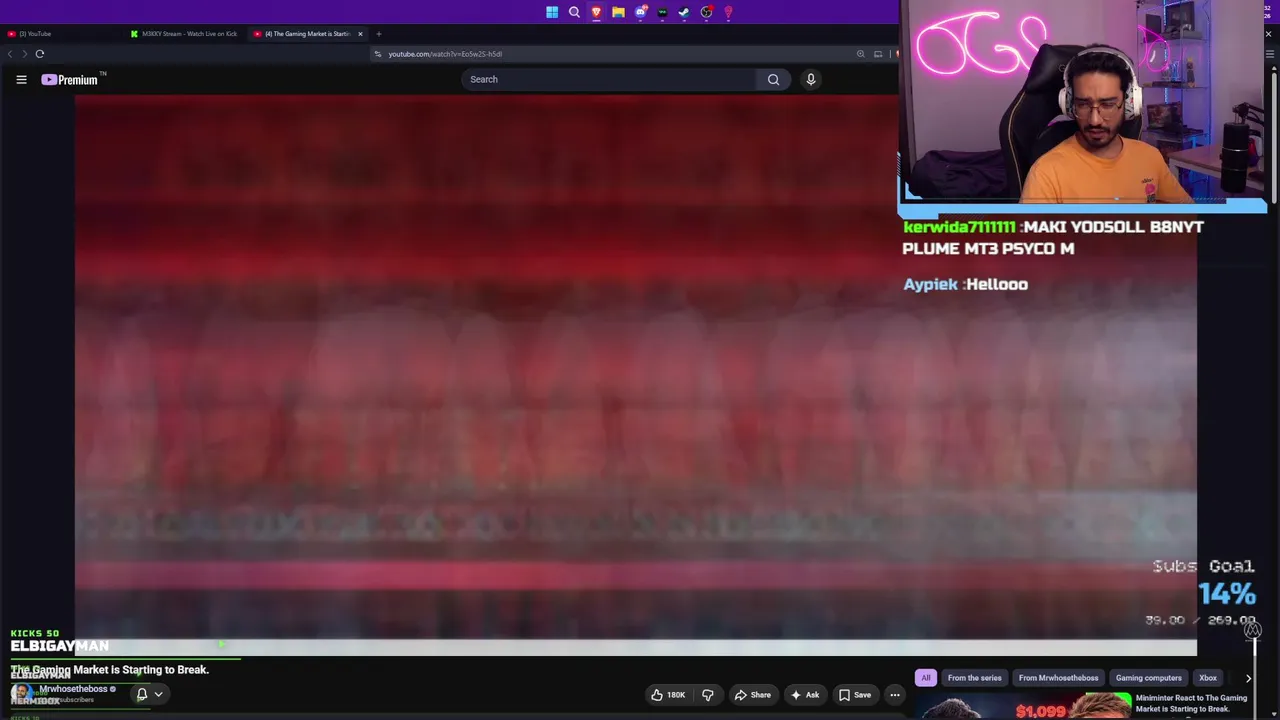Screen dimensions: 1280x720
Task: Open site settings icon in address bar
Action: (x=377, y=54)
